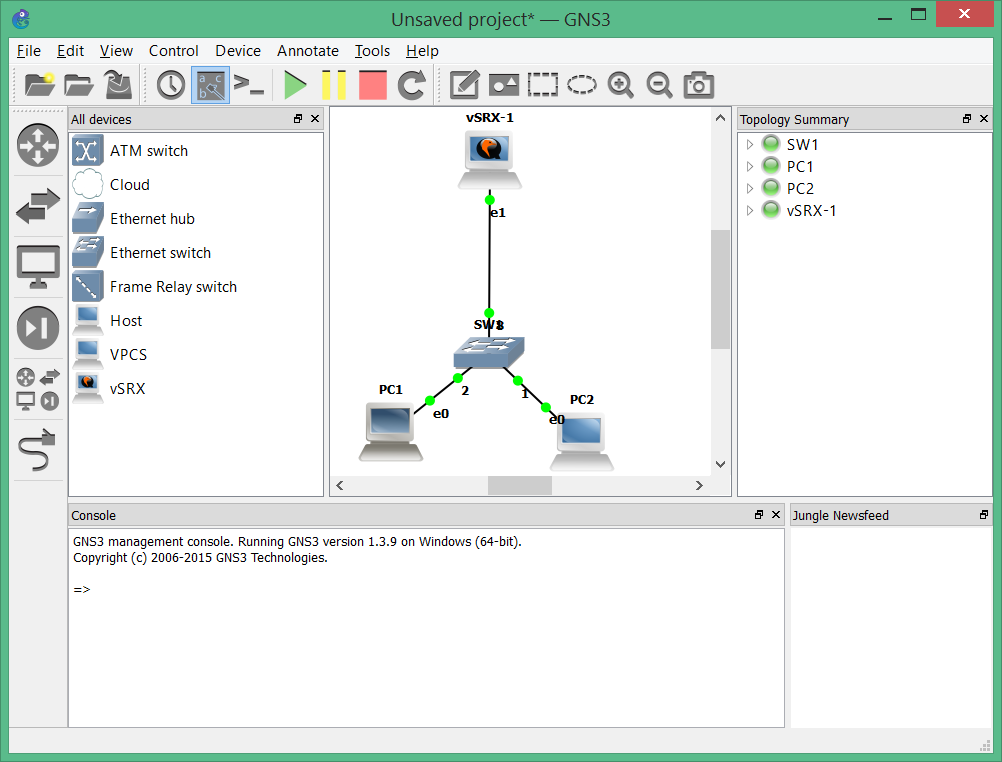Open the Device menu
Image resolution: width=1002 pixels, height=762 pixels.
pos(238,51)
